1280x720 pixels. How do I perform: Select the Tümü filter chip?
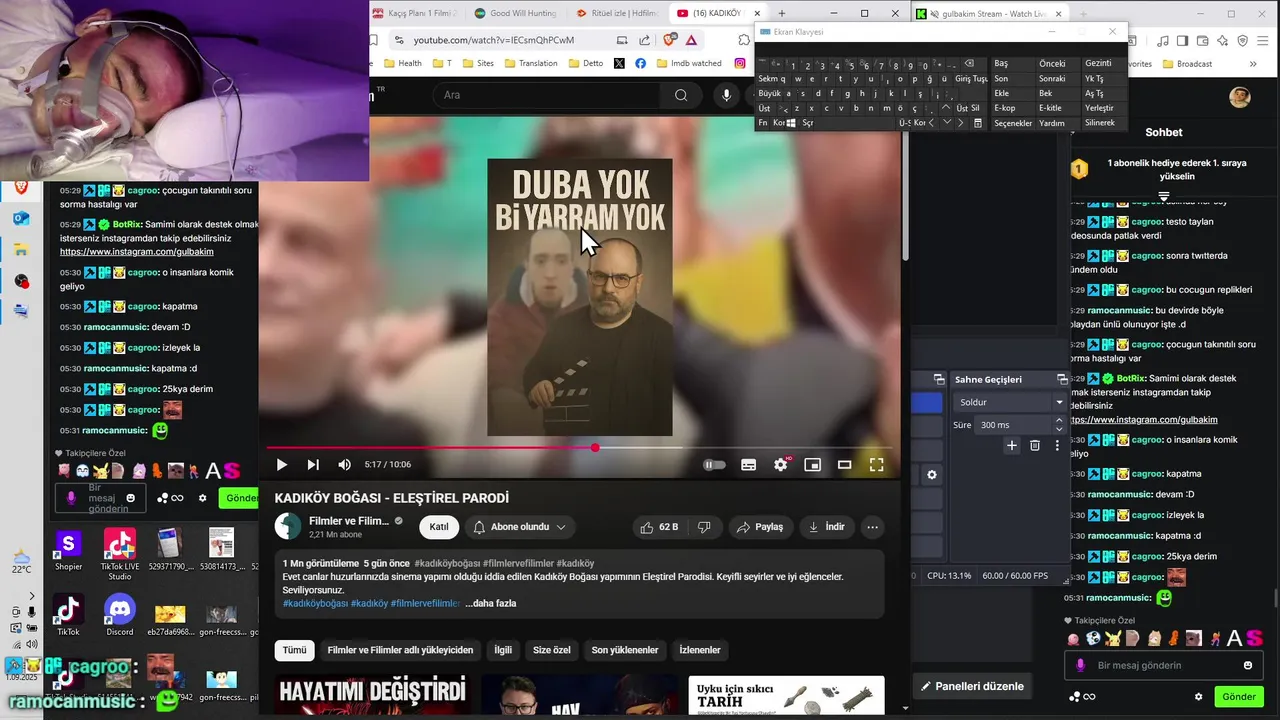click(x=294, y=650)
